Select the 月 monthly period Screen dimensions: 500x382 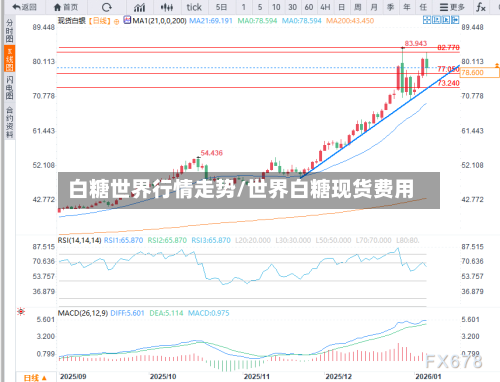click(374, 7)
